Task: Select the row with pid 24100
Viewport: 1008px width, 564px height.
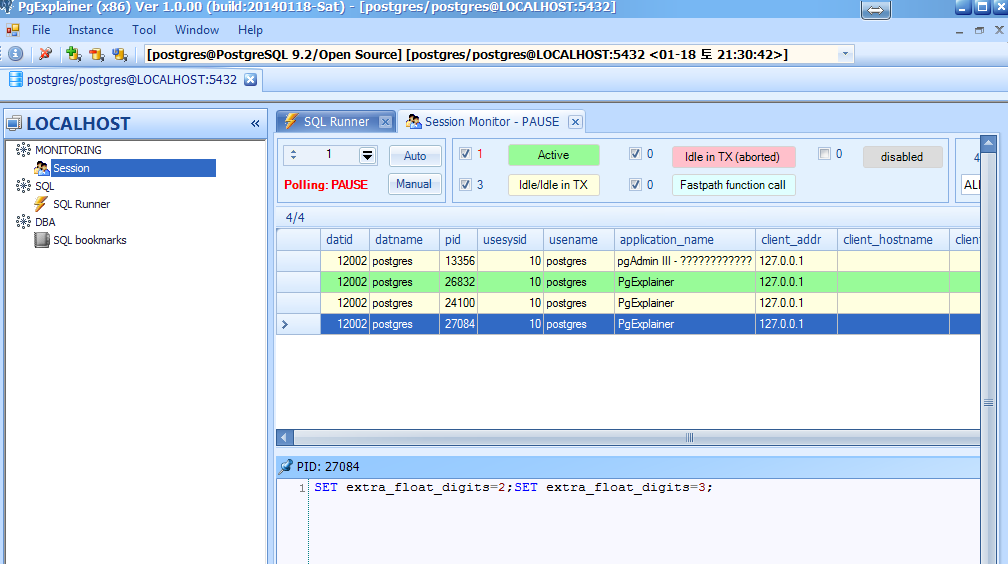Action: tap(628, 303)
